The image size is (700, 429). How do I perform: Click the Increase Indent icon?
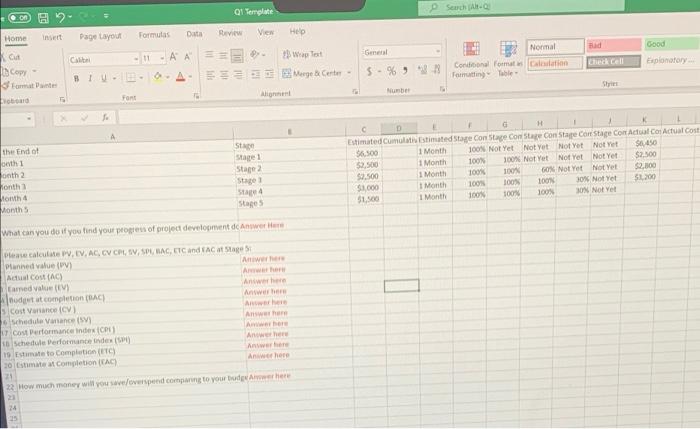coord(269,74)
